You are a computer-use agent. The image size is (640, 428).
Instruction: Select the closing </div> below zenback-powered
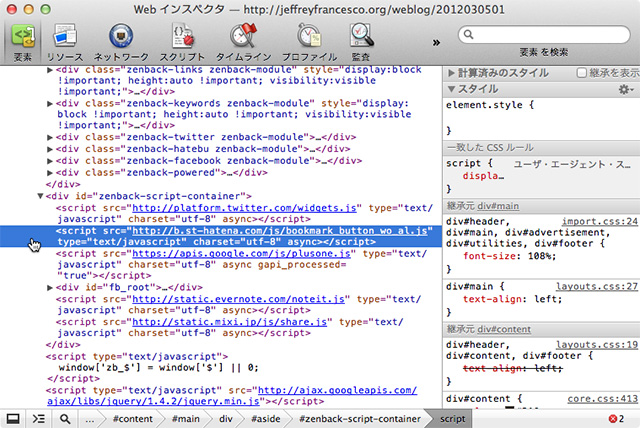click(x=63, y=184)
